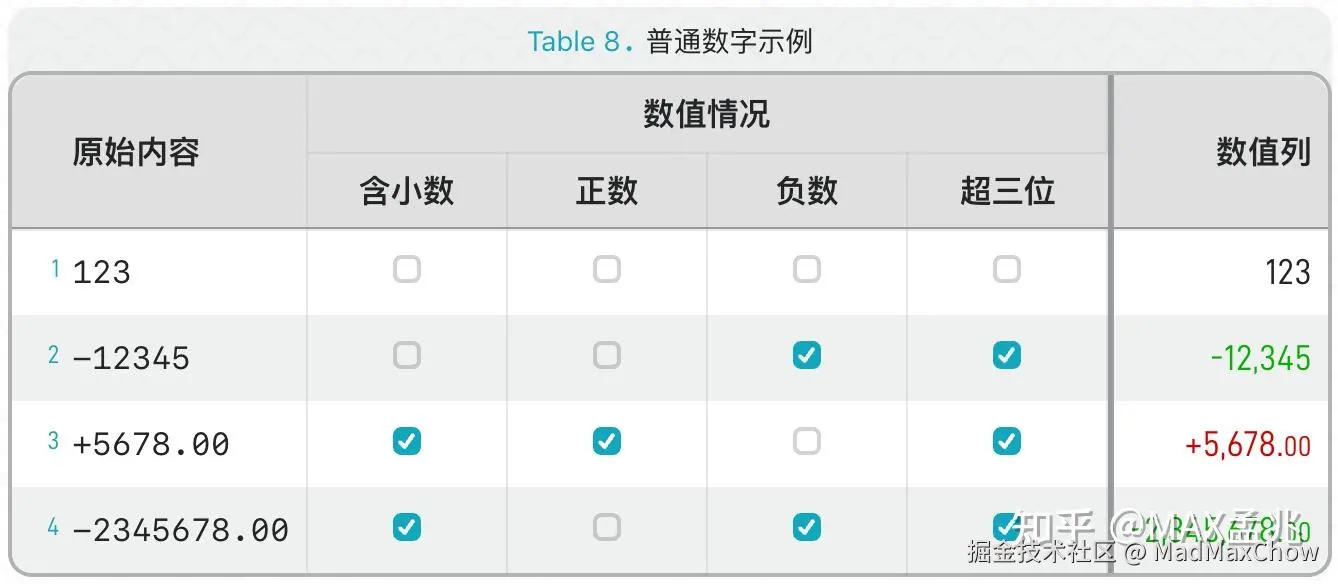Viewport: 1338px width, 584px height.
Task: Check 正数 box in row 123
Action: tap(606, 269)
